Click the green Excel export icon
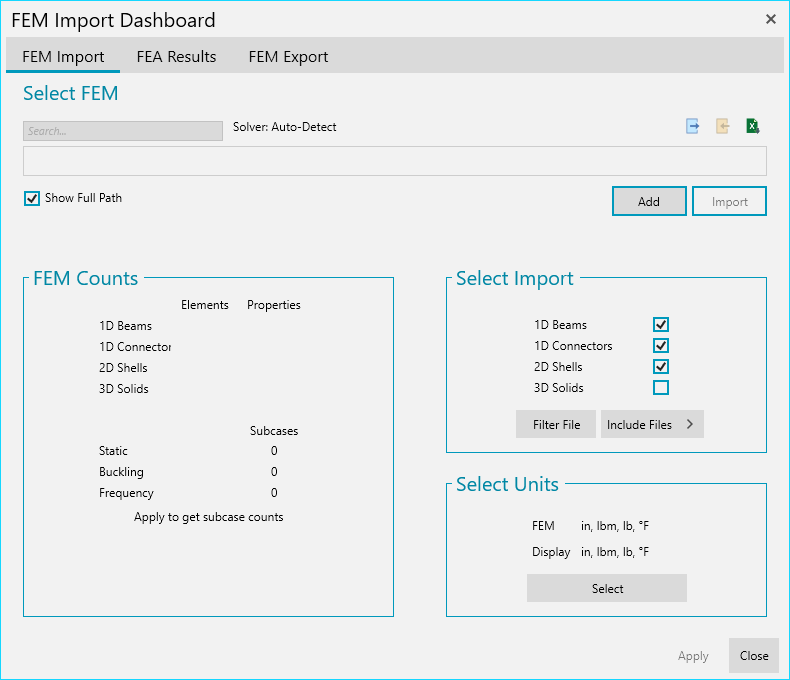This screenshot has height=680, width=790. tap(753, 126)
